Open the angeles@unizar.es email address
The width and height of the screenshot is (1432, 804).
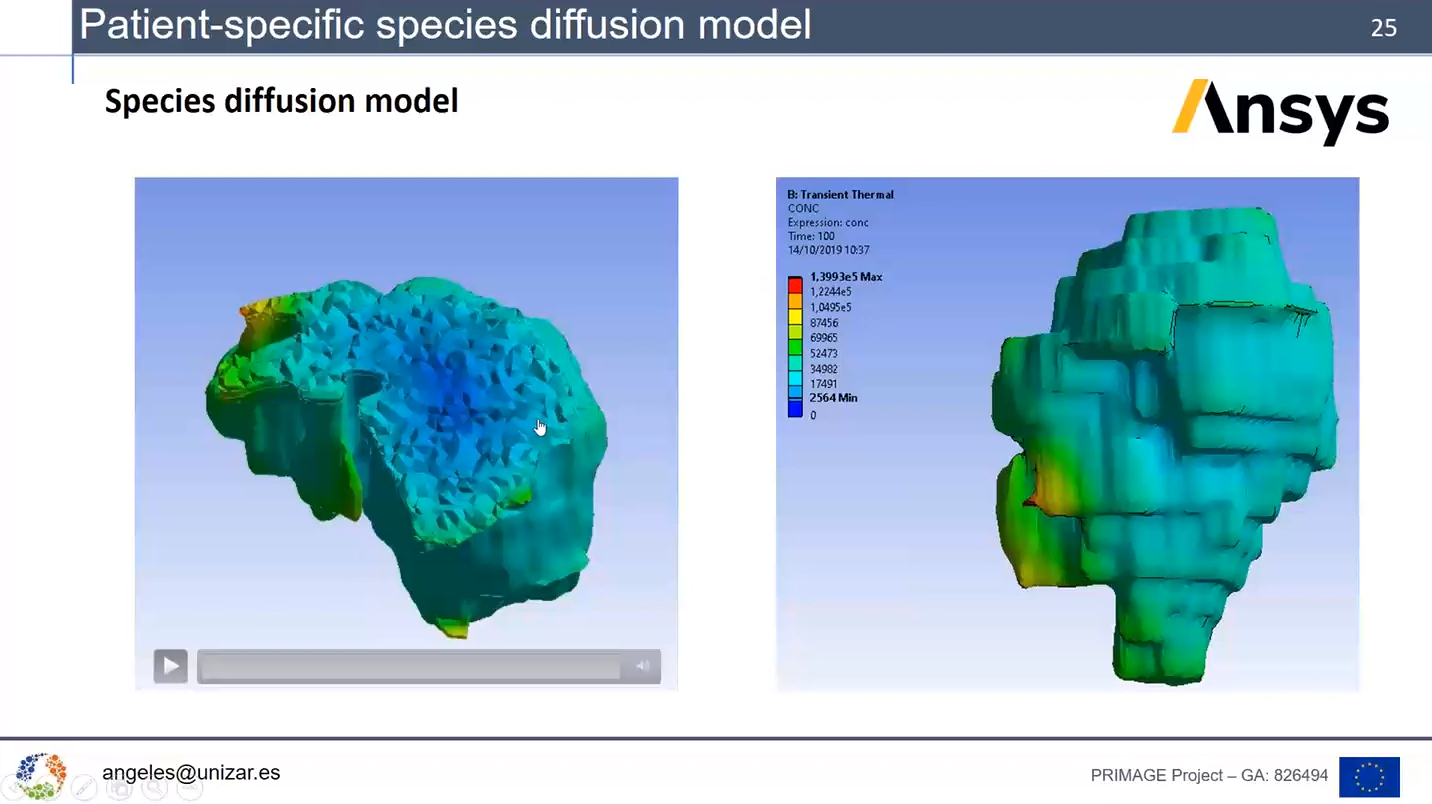pos(191,773)
